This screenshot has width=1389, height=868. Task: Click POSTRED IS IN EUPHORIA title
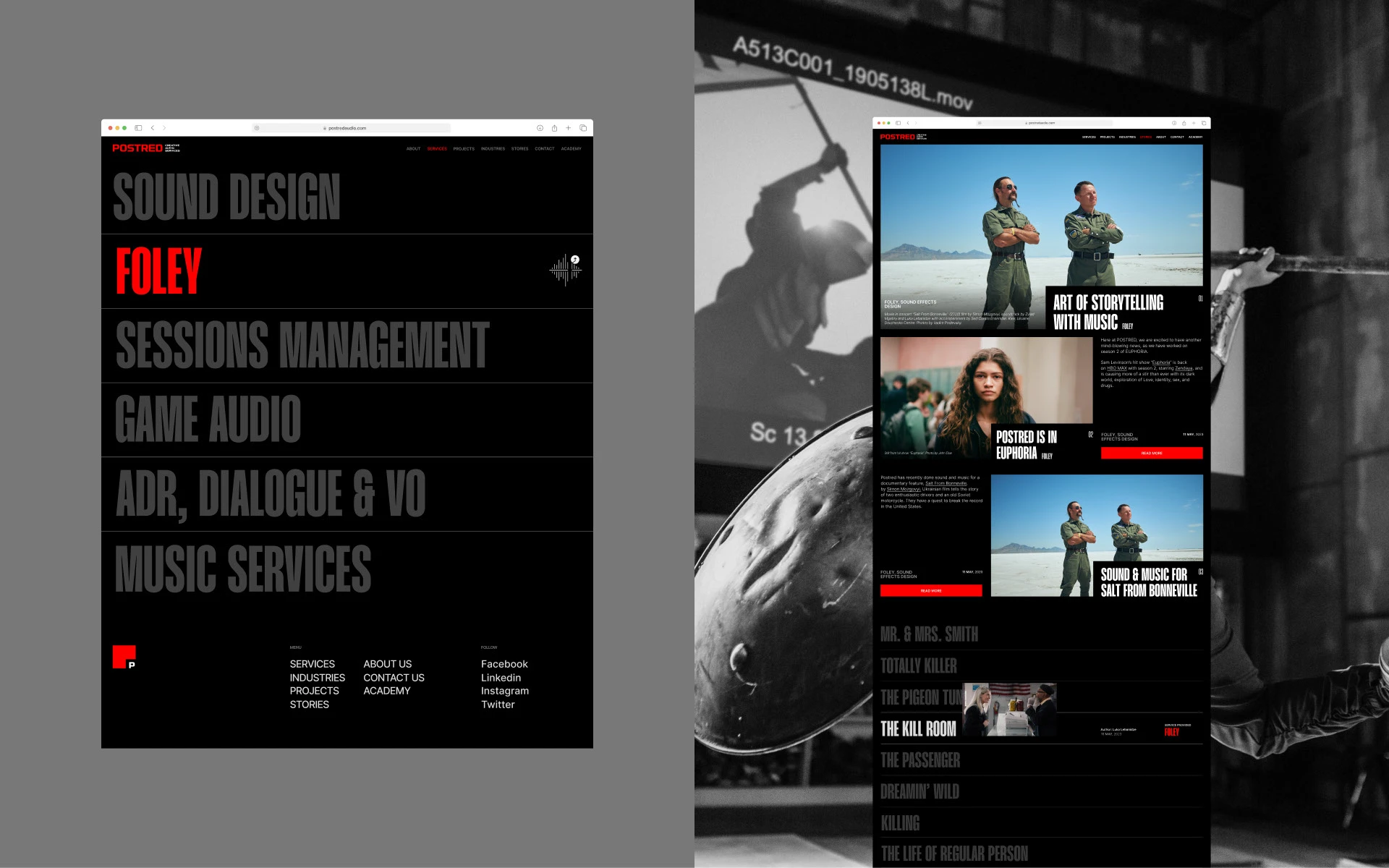click(1027, 445)
